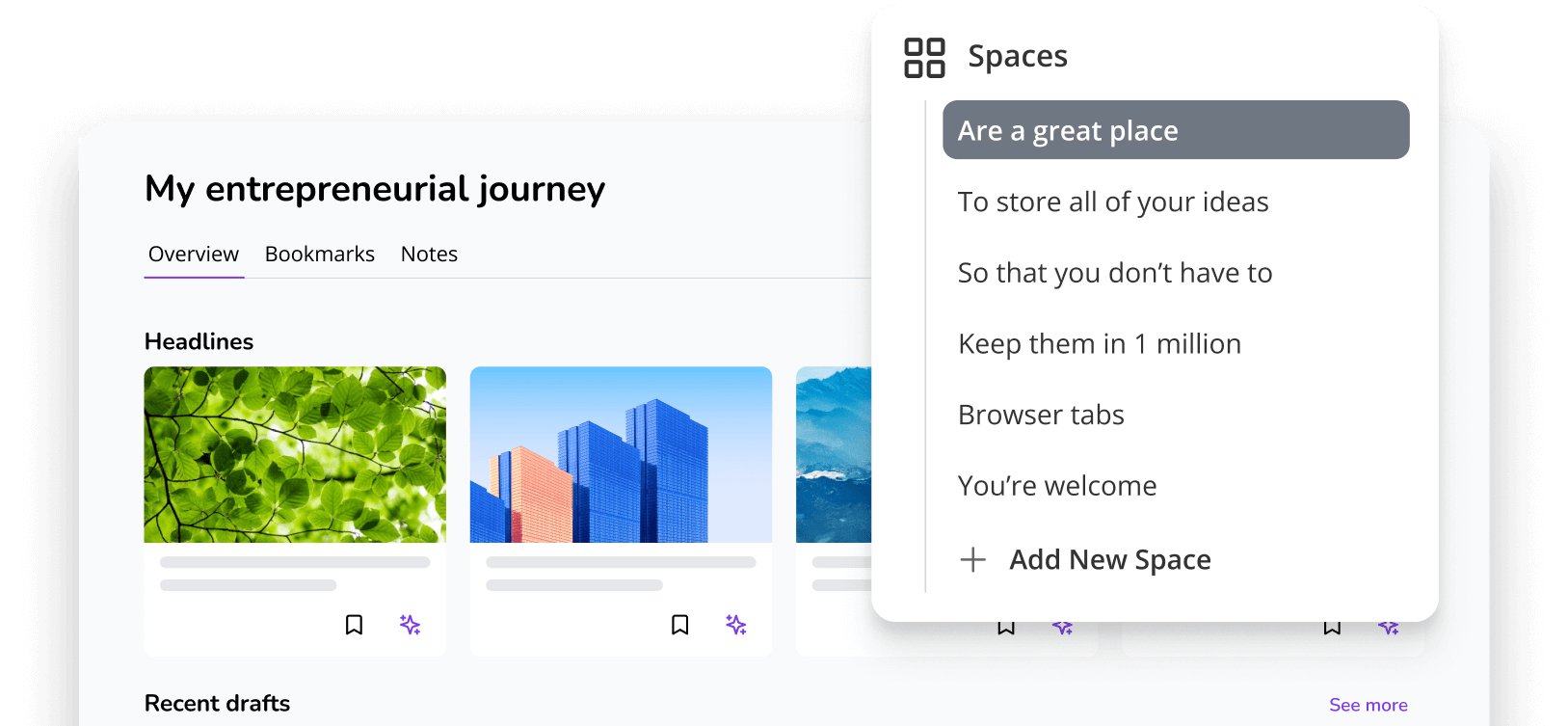Open the blue buildings headline image
The image size is (1568, 726).
pos(621,454)
